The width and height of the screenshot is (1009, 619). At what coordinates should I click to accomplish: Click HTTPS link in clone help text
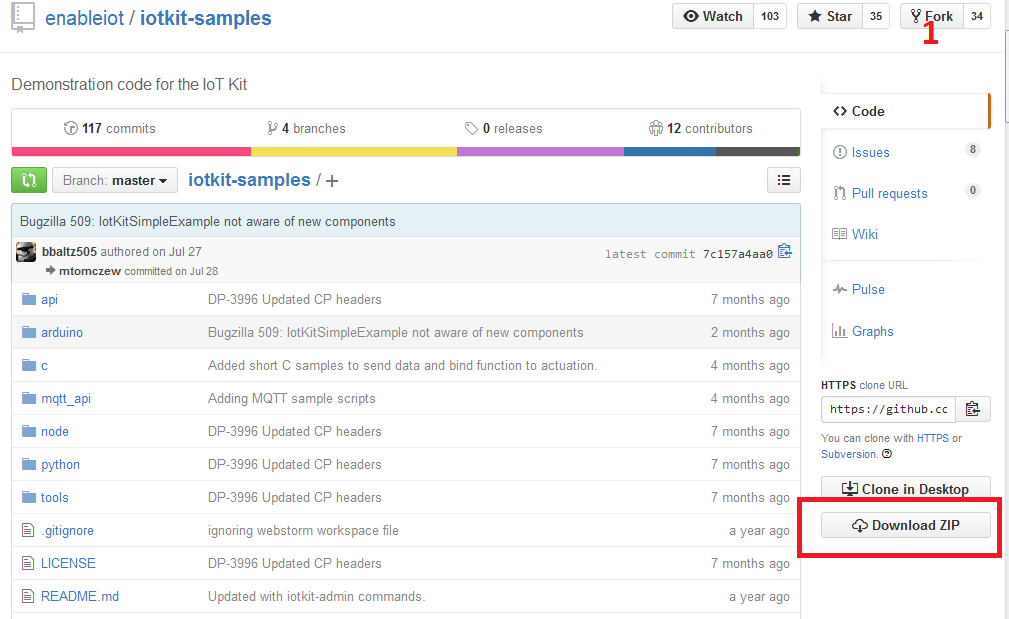pos(932,438)
